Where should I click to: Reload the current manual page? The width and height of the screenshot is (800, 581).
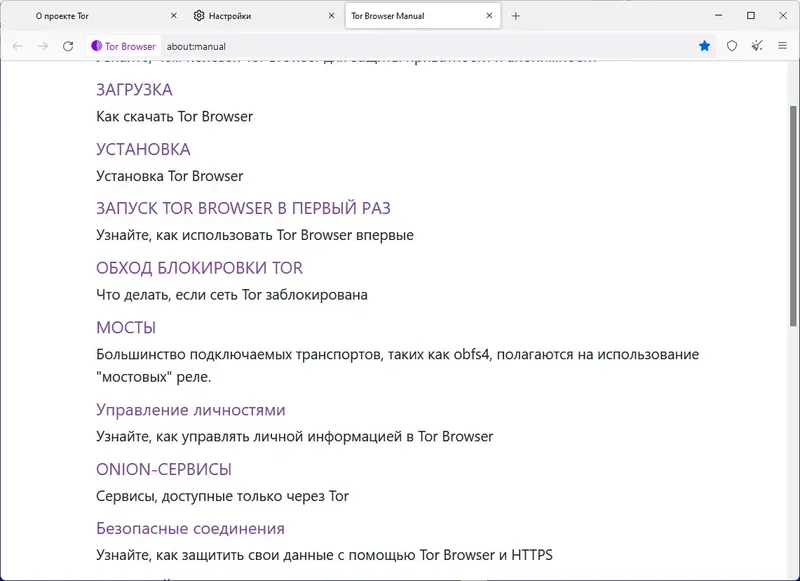pyautogui.click(x=68, y=46)
